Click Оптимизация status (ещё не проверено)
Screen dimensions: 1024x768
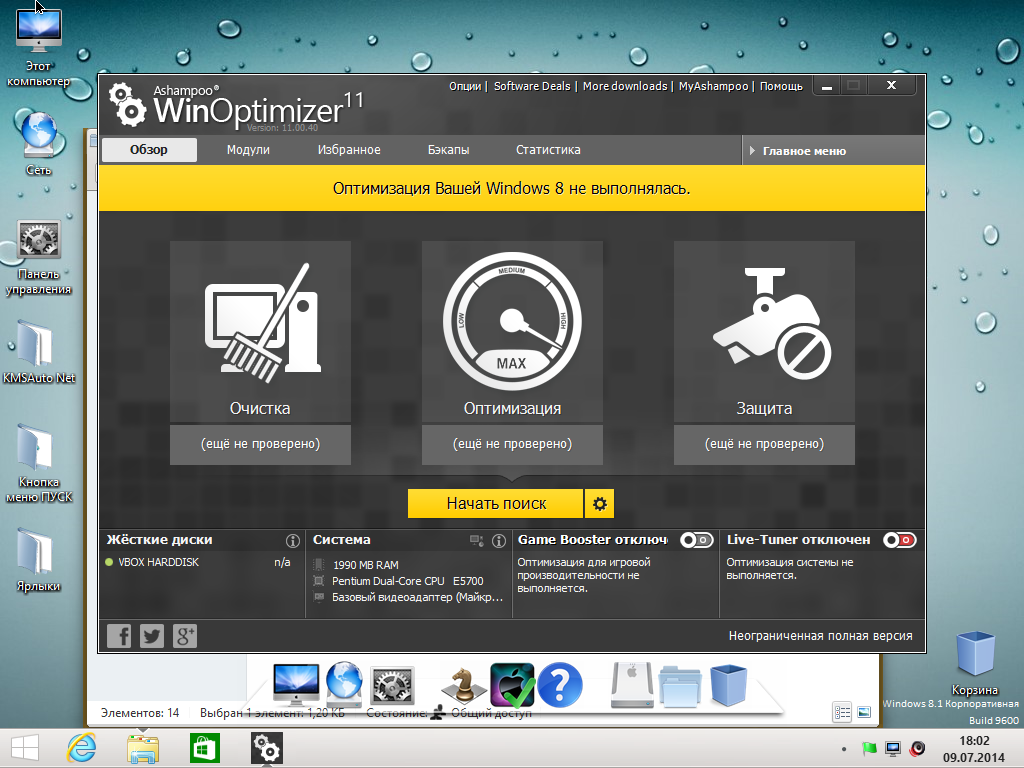coord(512,444)
